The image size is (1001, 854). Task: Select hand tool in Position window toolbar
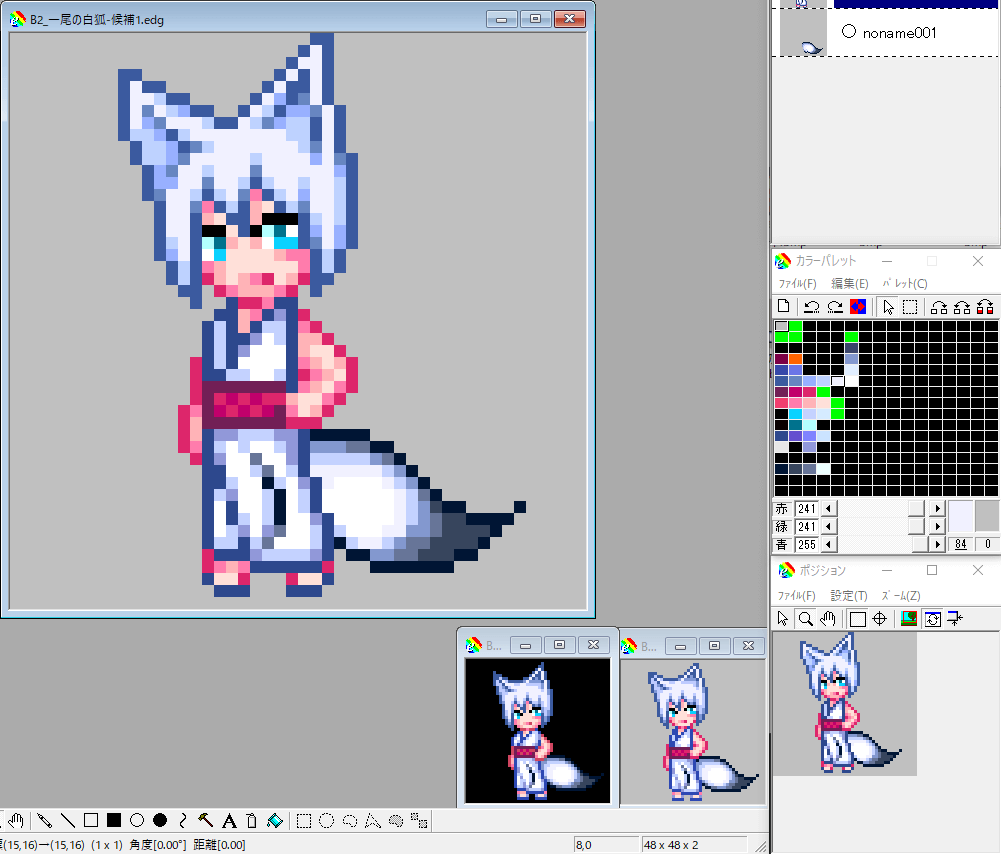pos(828,618)
